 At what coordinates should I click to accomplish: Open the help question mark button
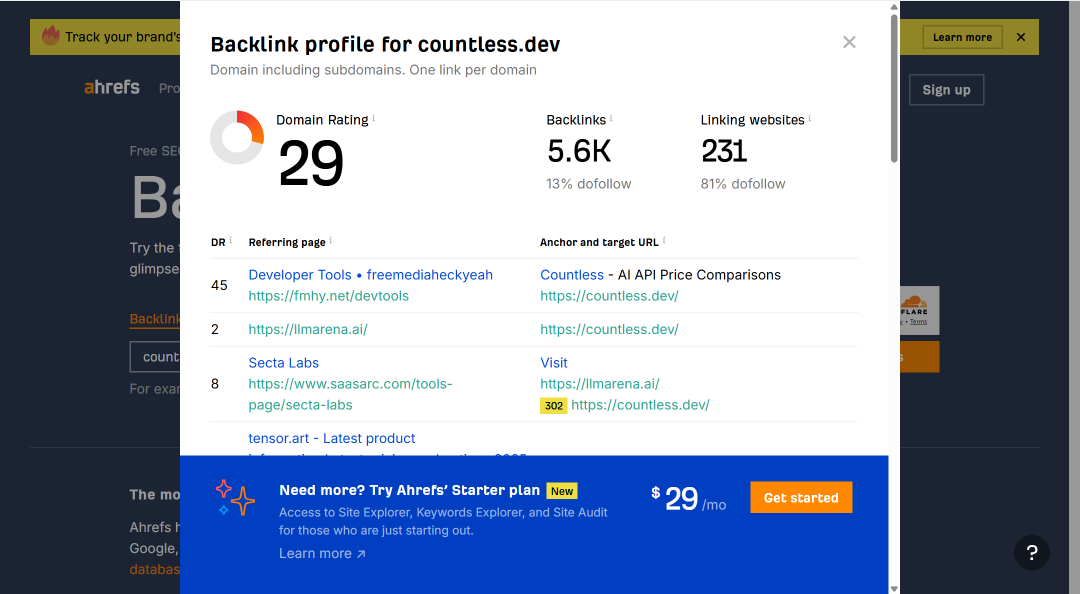click(1031, 552)
